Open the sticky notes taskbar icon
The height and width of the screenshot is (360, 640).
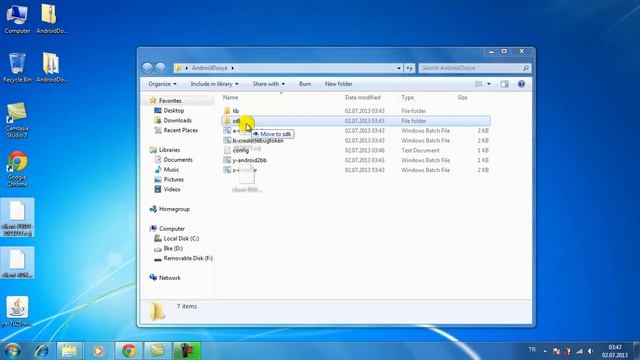tap(158, 351)
